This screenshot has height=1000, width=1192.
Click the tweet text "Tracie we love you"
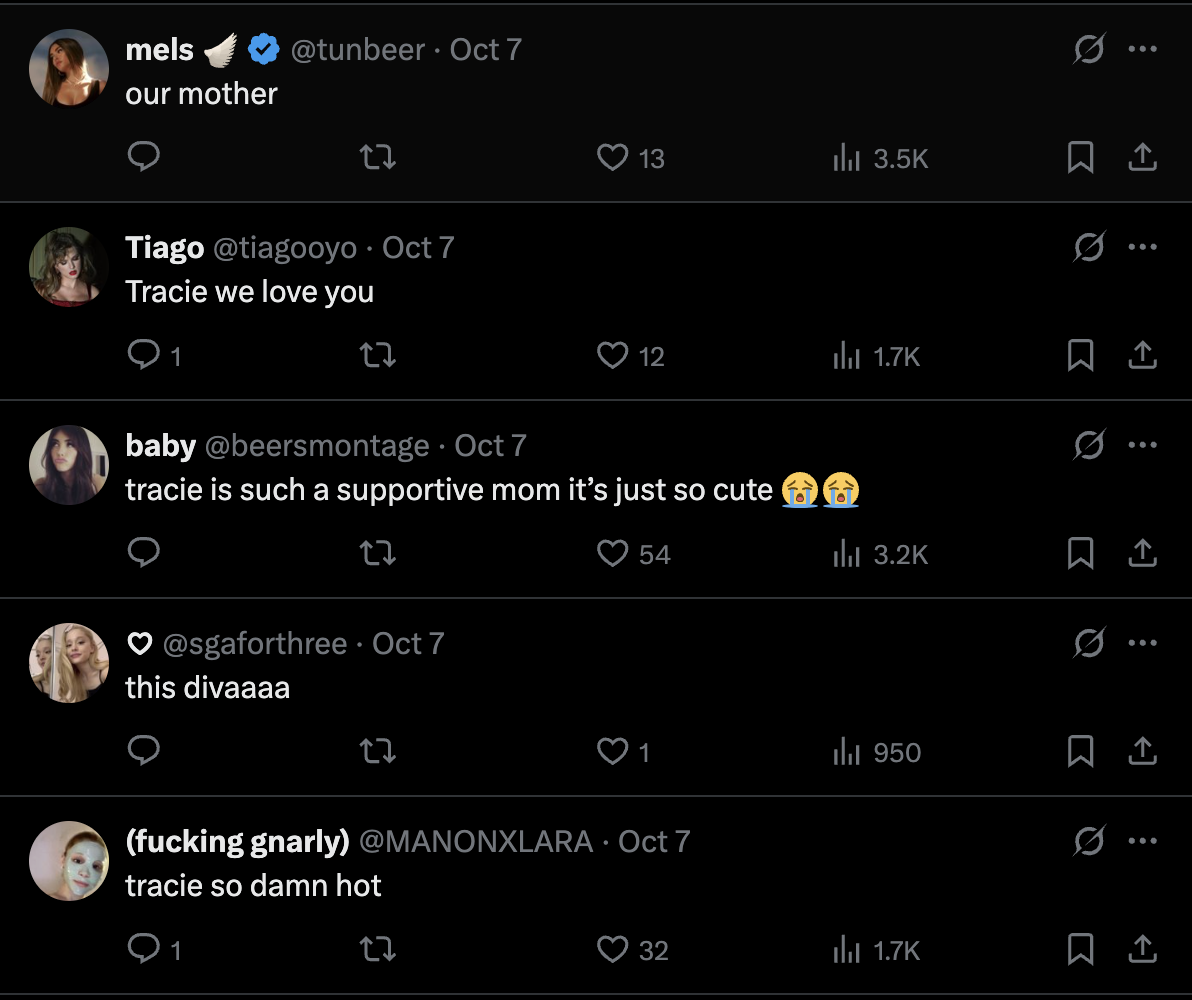pyautogui.click(x=250, y=291)
